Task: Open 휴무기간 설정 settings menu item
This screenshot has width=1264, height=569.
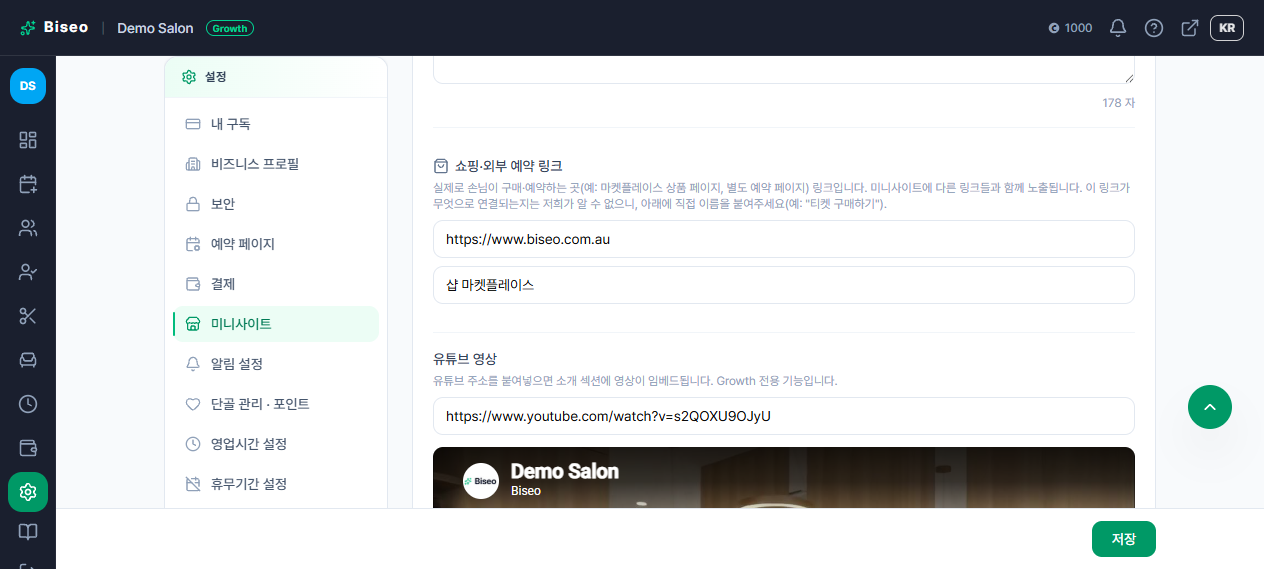Action: pyautogui.click(x=276, y=484)
